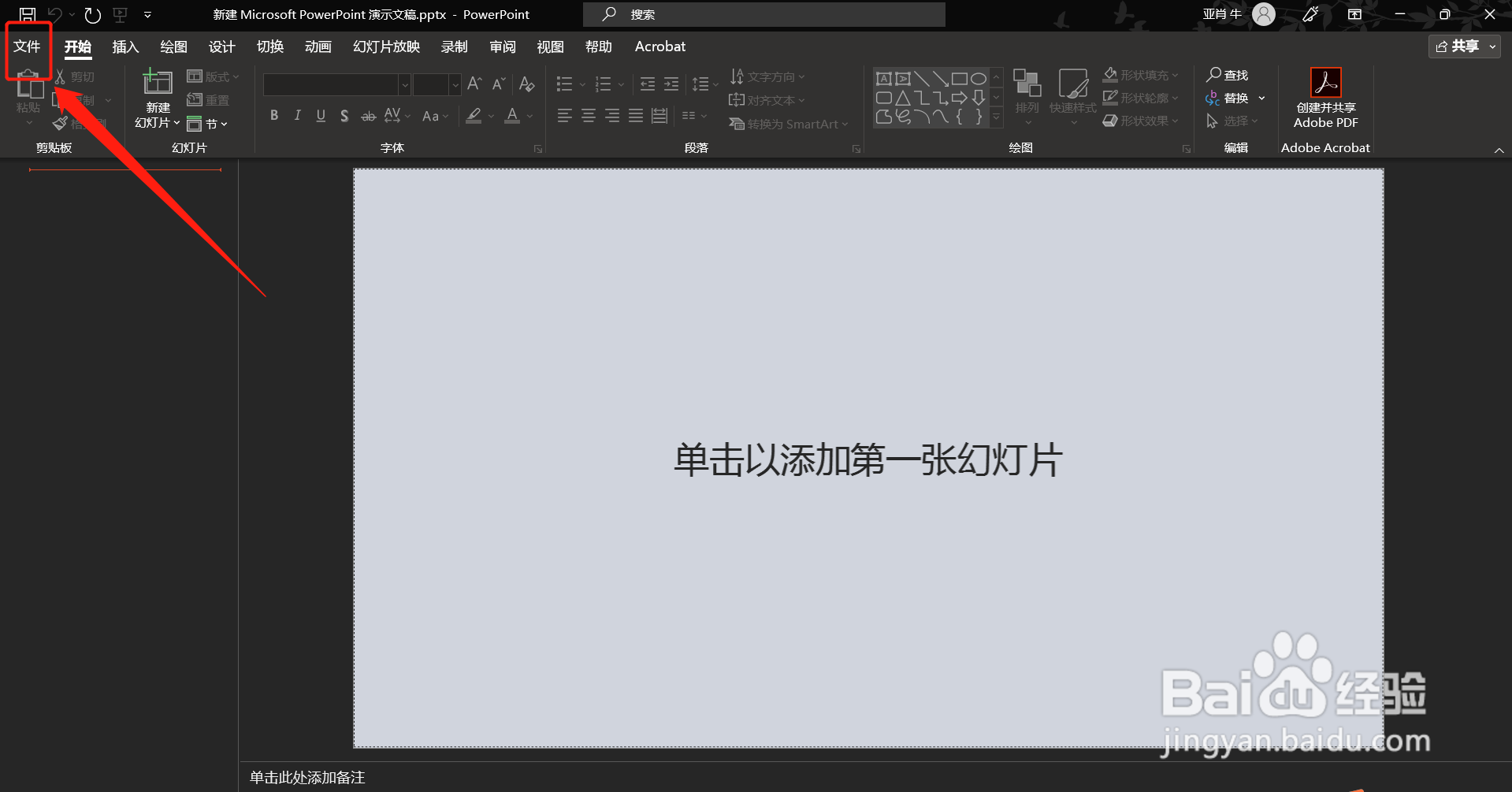Collapse the ribbon with the chevron
1512x792 pixels.
tap(1499, 150)
